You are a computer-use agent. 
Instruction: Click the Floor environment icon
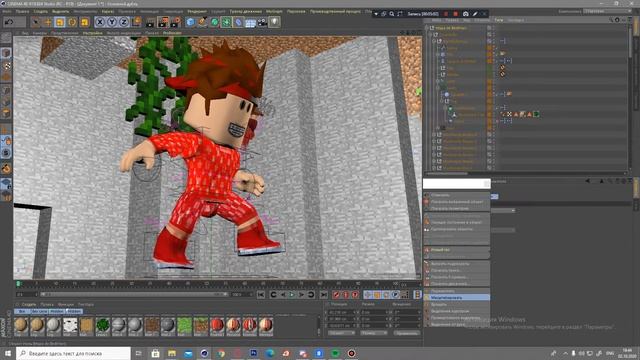250,22
